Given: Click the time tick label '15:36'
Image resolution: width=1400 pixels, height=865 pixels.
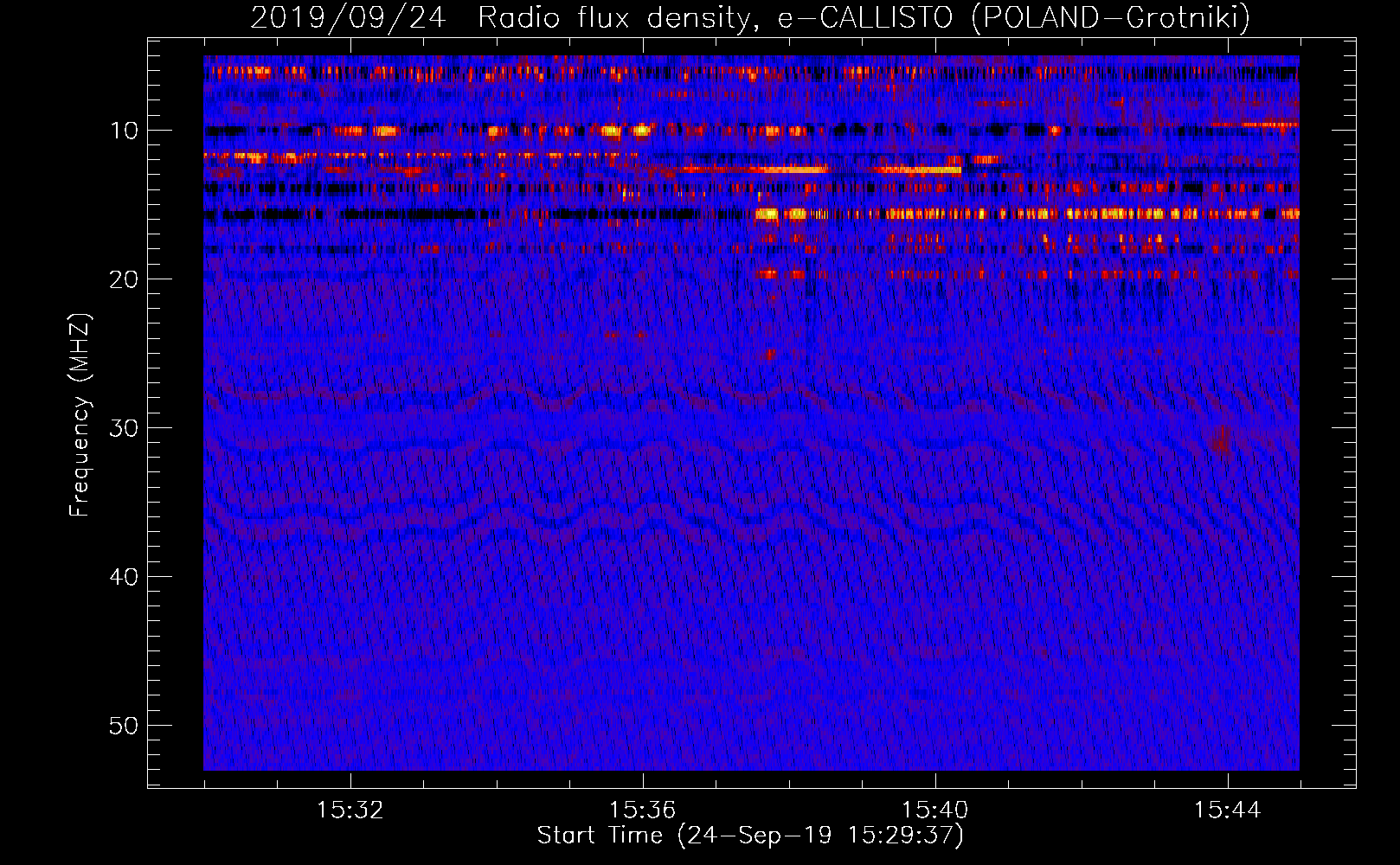Looking at the screenshot, I should tap(642, 811).
